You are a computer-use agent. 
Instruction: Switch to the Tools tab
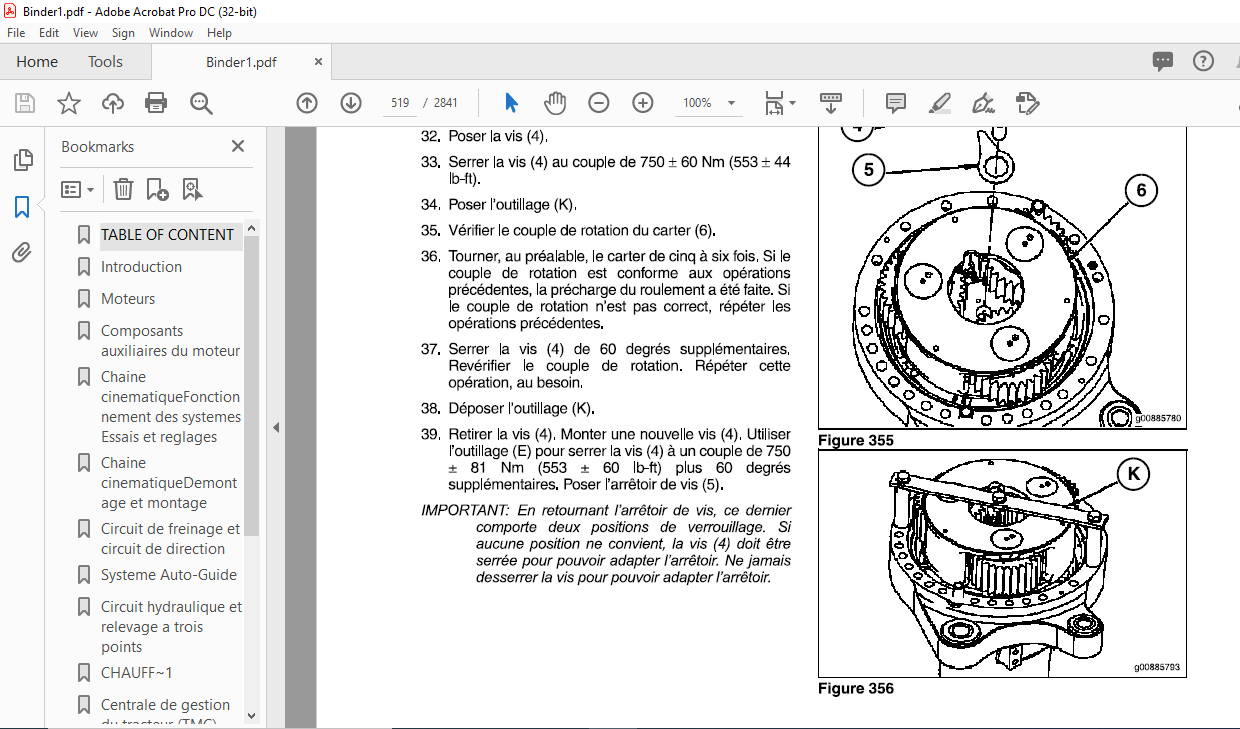pyautogui.click(x=105, y=62)
